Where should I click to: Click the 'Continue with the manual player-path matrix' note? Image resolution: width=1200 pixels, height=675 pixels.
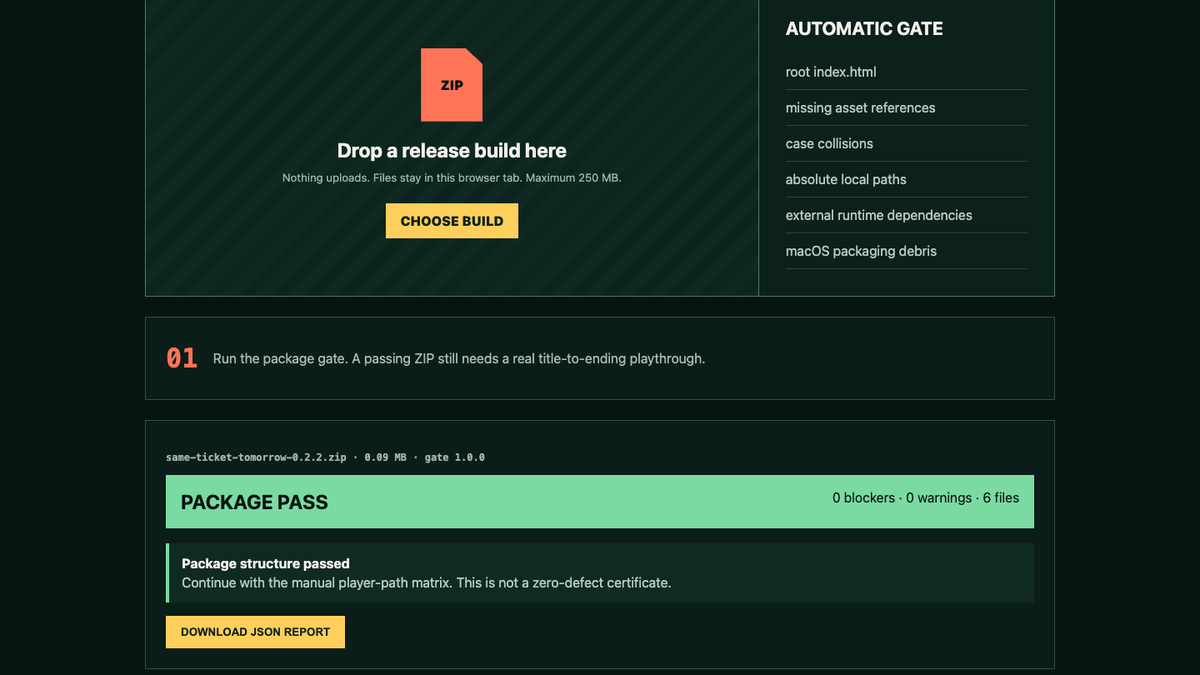[x=426, y=582]
